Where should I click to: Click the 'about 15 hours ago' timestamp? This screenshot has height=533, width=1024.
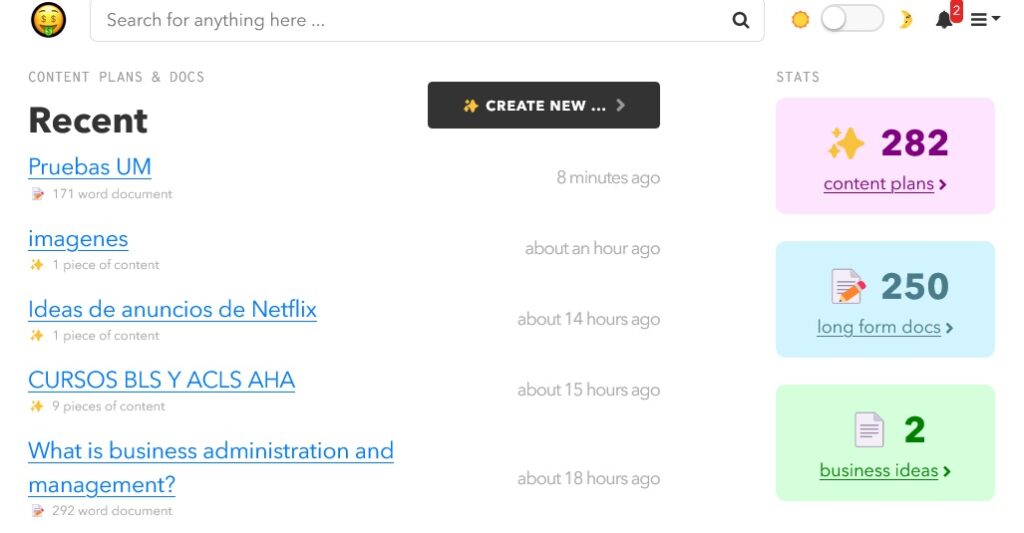(x=588, y=390)
